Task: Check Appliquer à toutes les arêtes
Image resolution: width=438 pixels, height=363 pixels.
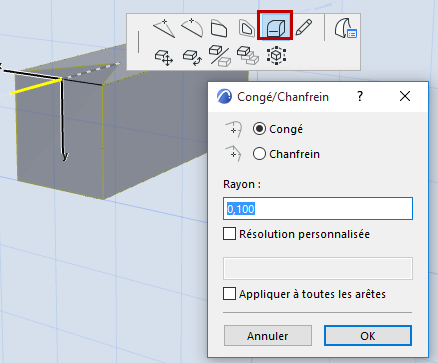Action: [x=229, y=294]
